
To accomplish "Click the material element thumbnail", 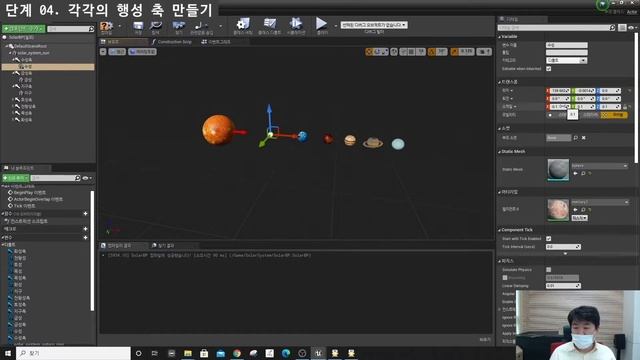I will tap(558, 210).
